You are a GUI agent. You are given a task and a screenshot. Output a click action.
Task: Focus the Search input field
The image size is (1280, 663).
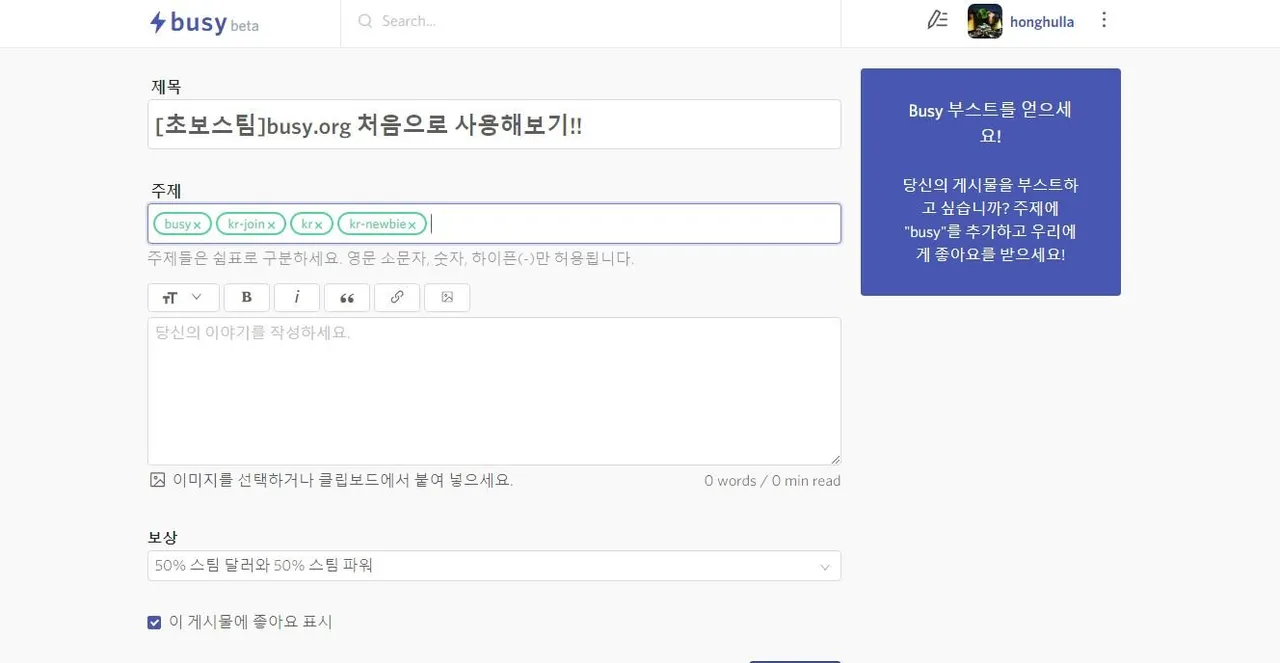pyautogui.click(x=600, y=21)
